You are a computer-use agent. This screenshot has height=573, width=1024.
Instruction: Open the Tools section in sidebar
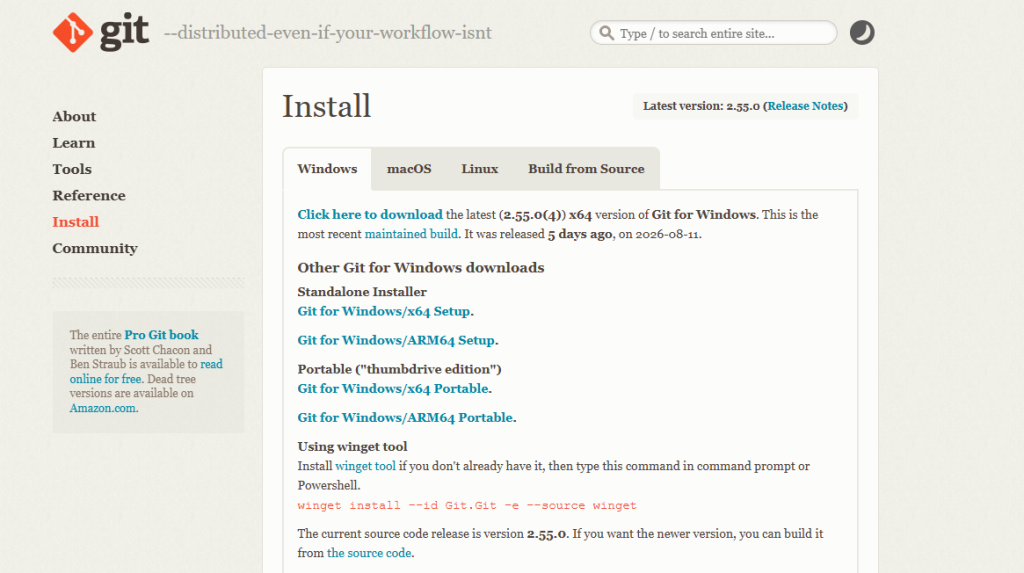click(x=72, y=169)
